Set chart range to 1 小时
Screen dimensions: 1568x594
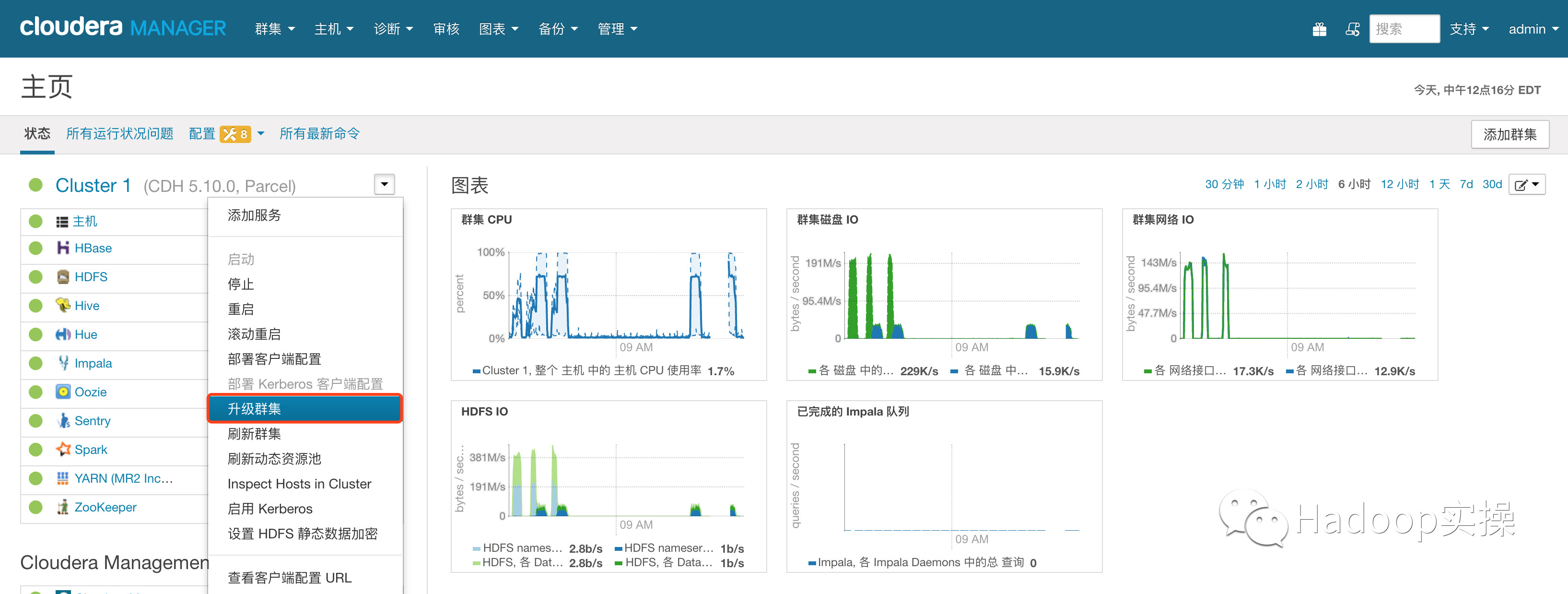click(x=1270, y=184)
